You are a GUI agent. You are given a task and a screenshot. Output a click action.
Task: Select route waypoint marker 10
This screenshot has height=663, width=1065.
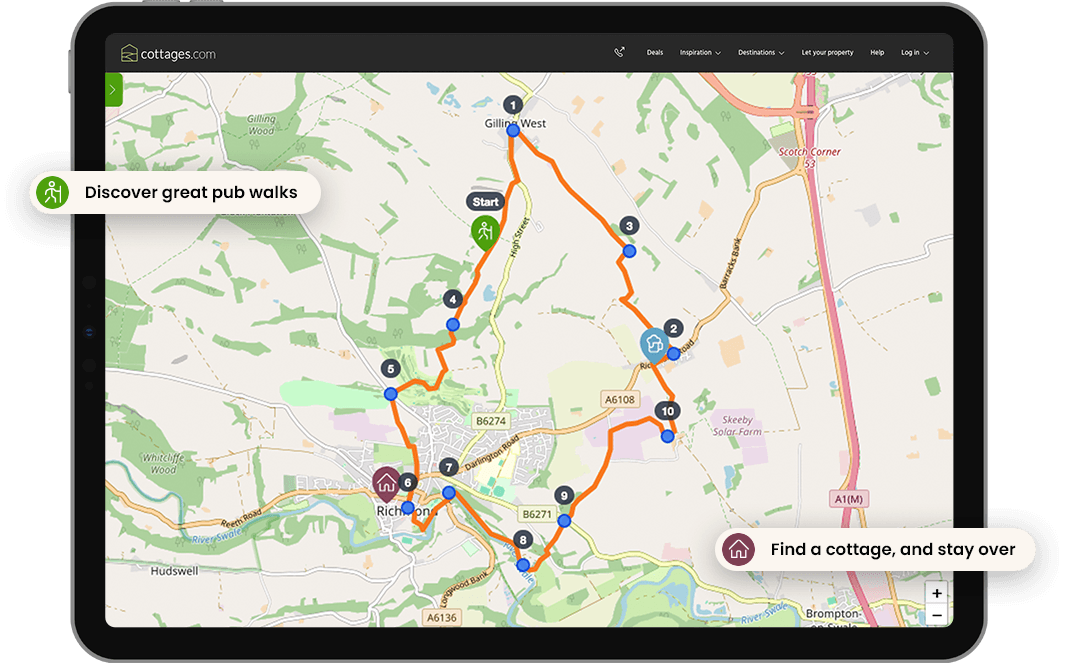pos(668,411)
